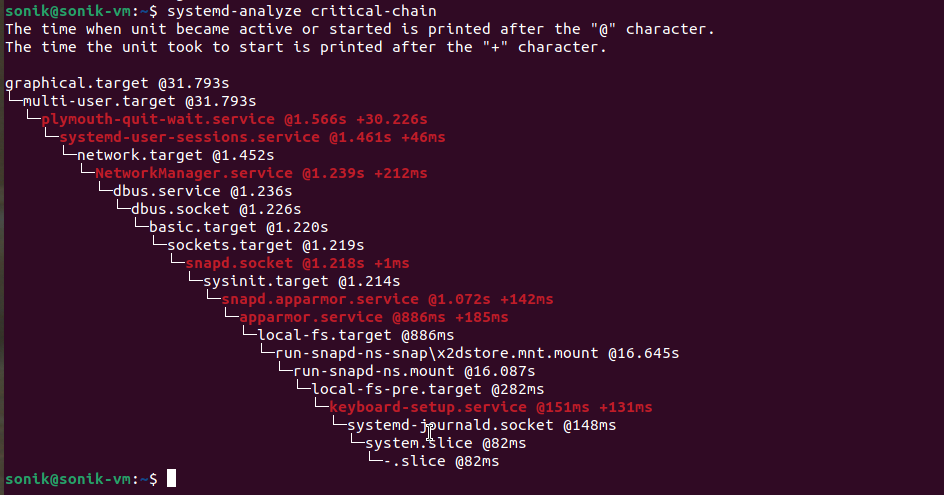Click the red NetworkManager.service entry

click(x=261, y=173)
